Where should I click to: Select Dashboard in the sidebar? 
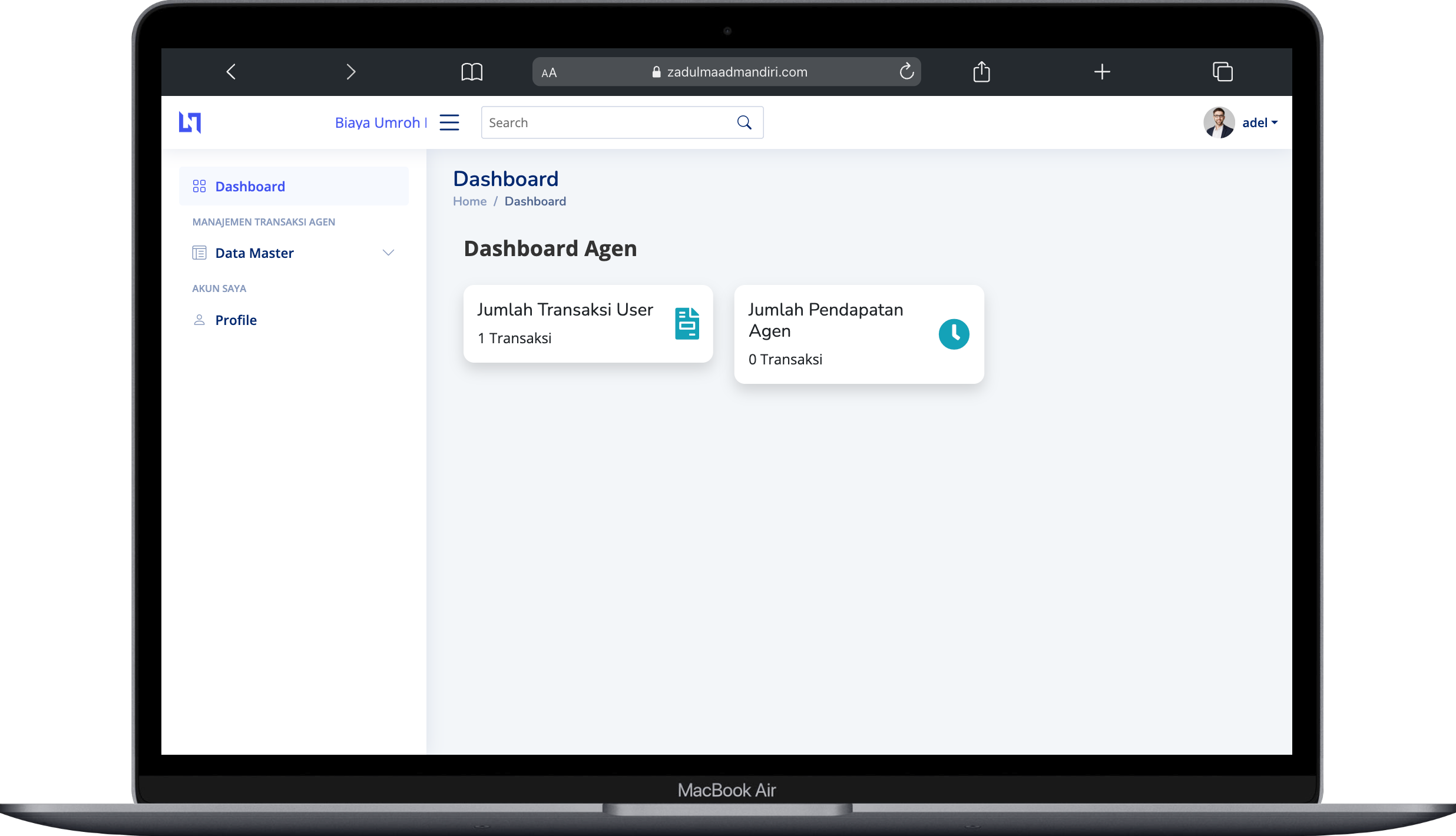pyautogui.click(x=250, y=187)
